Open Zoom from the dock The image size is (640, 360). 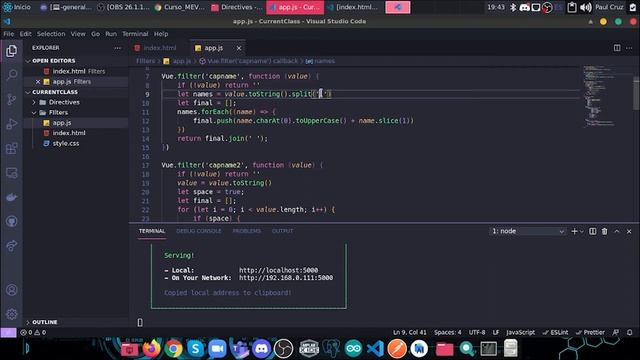[x=218, y=349]
